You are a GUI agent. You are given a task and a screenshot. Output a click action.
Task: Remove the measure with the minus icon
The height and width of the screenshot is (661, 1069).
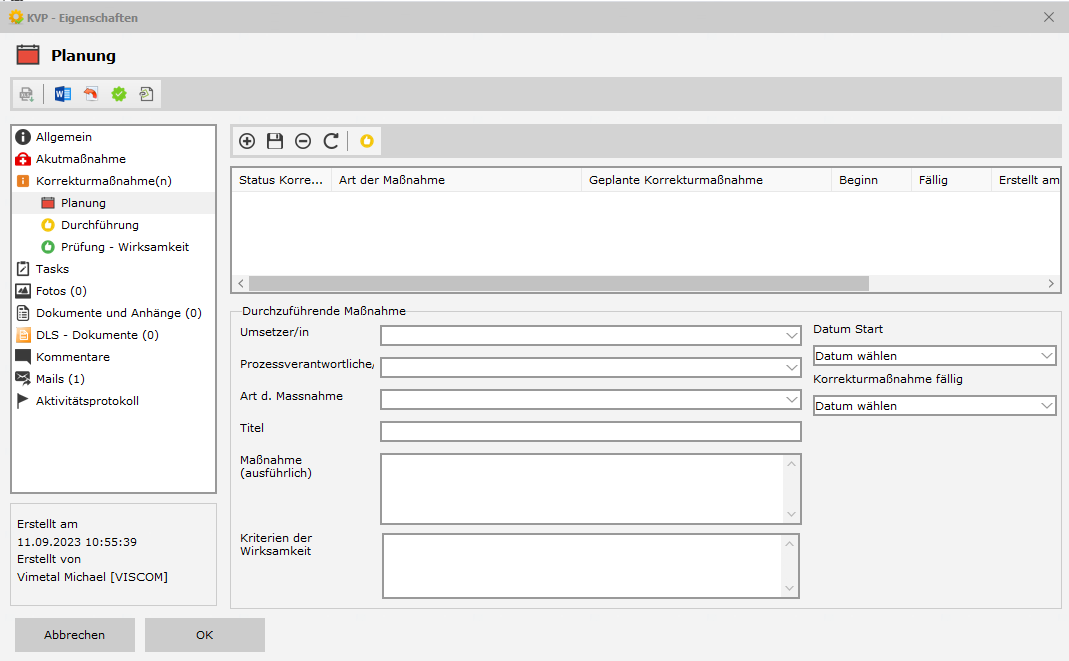click(303, 141)
